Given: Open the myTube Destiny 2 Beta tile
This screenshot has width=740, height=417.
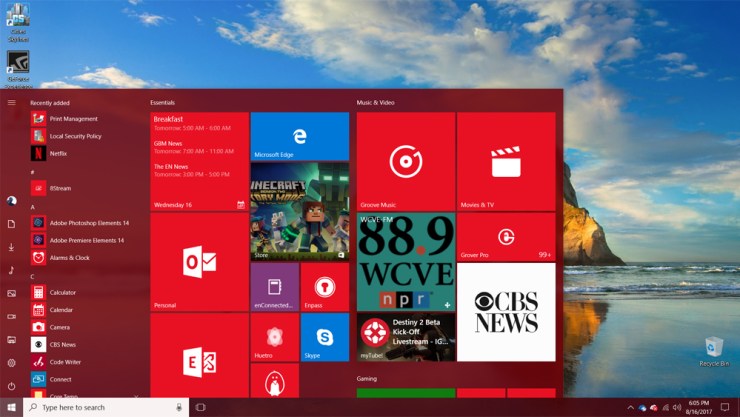Looking at the screenshot, I should click(406, 337).
